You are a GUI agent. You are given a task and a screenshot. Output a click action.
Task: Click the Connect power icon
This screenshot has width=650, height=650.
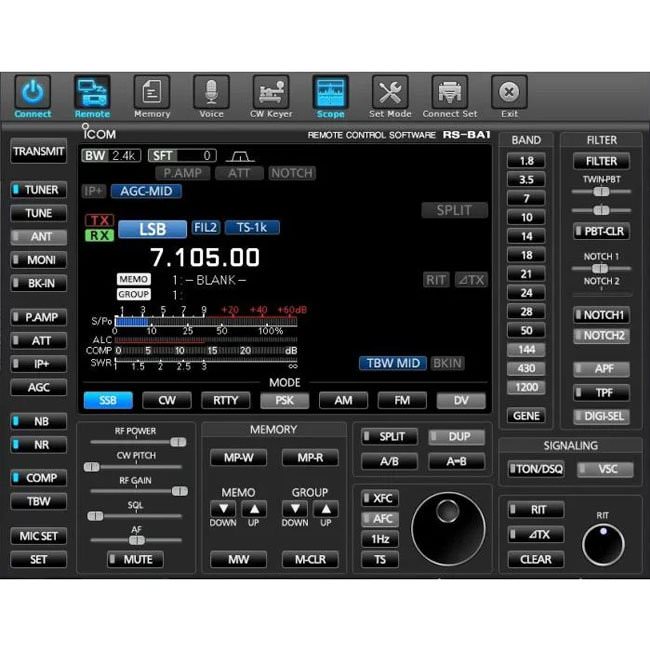[33, 93]
